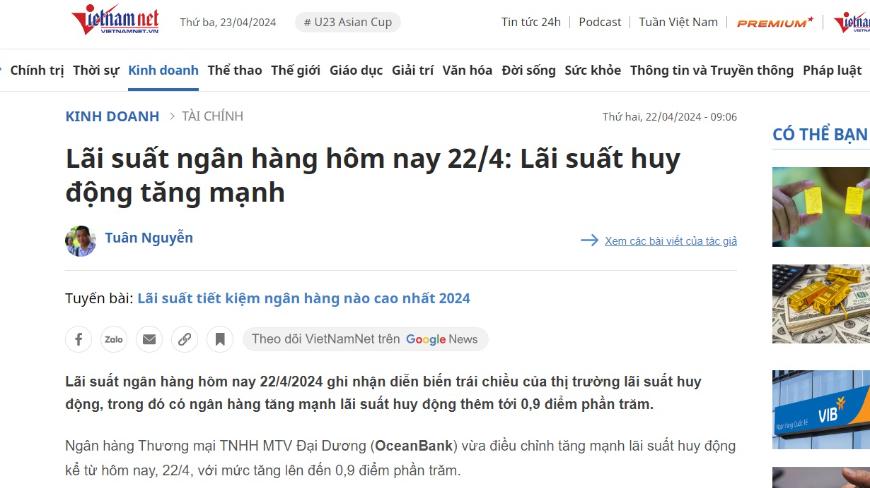View all articles by the author
Screen dimensions: 870x488
coord(670,241)
